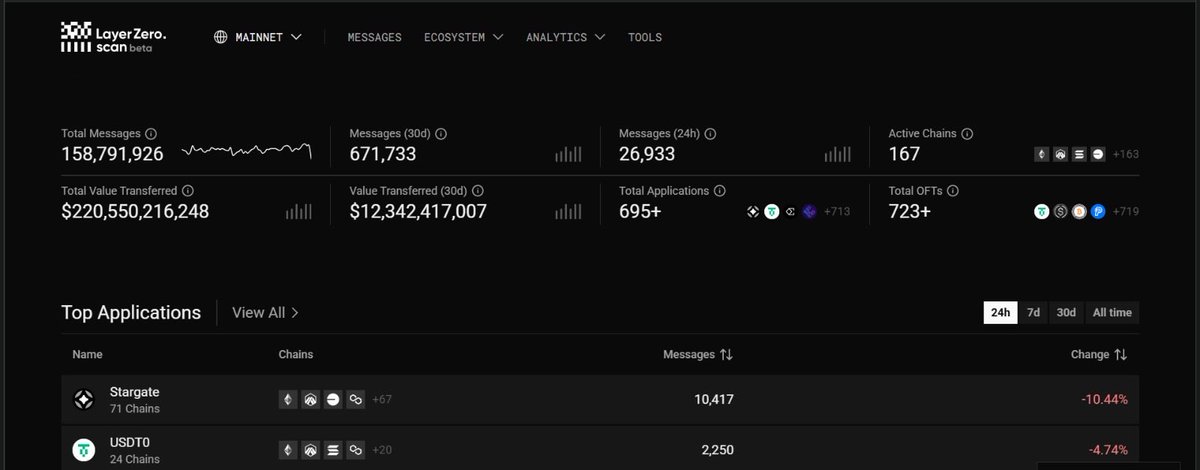Click the +713 more applications count

click(837, 211)
